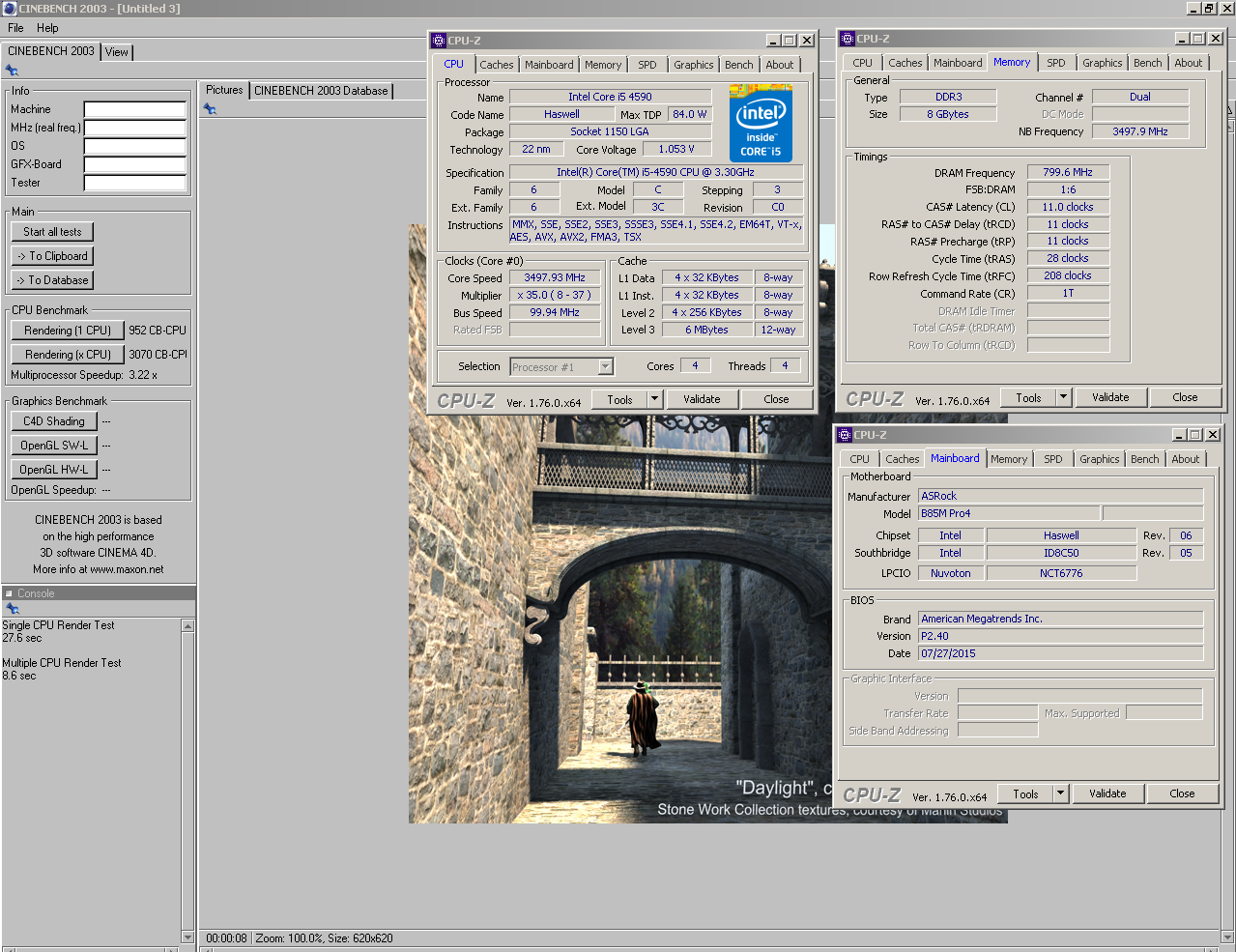Click CPU-Z app icon in Memory window title
Image resolution: width=1236 pixels, height=952 pixels.
click(848, 39)
